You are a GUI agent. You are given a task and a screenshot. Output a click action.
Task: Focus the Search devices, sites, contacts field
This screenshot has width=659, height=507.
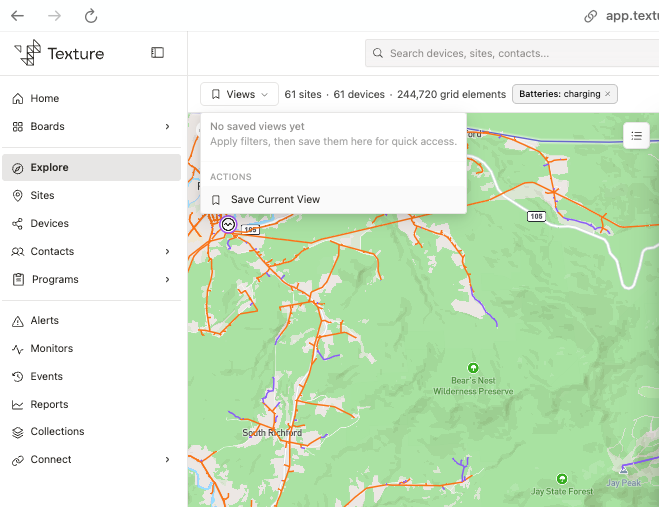click(512, 53)
